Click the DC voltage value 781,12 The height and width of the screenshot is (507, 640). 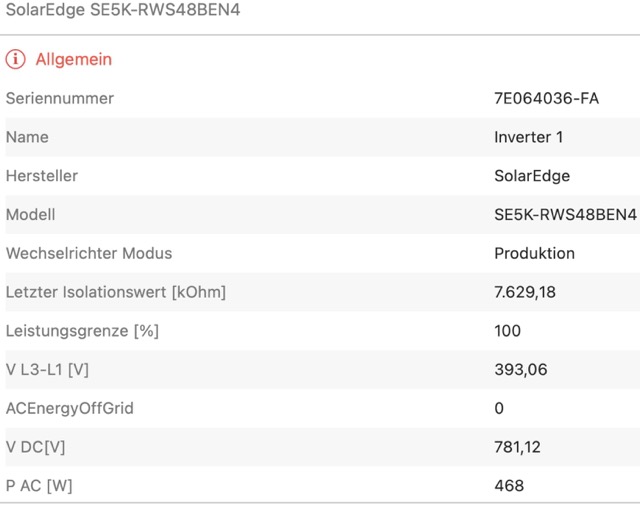click(x=518, y=447)
